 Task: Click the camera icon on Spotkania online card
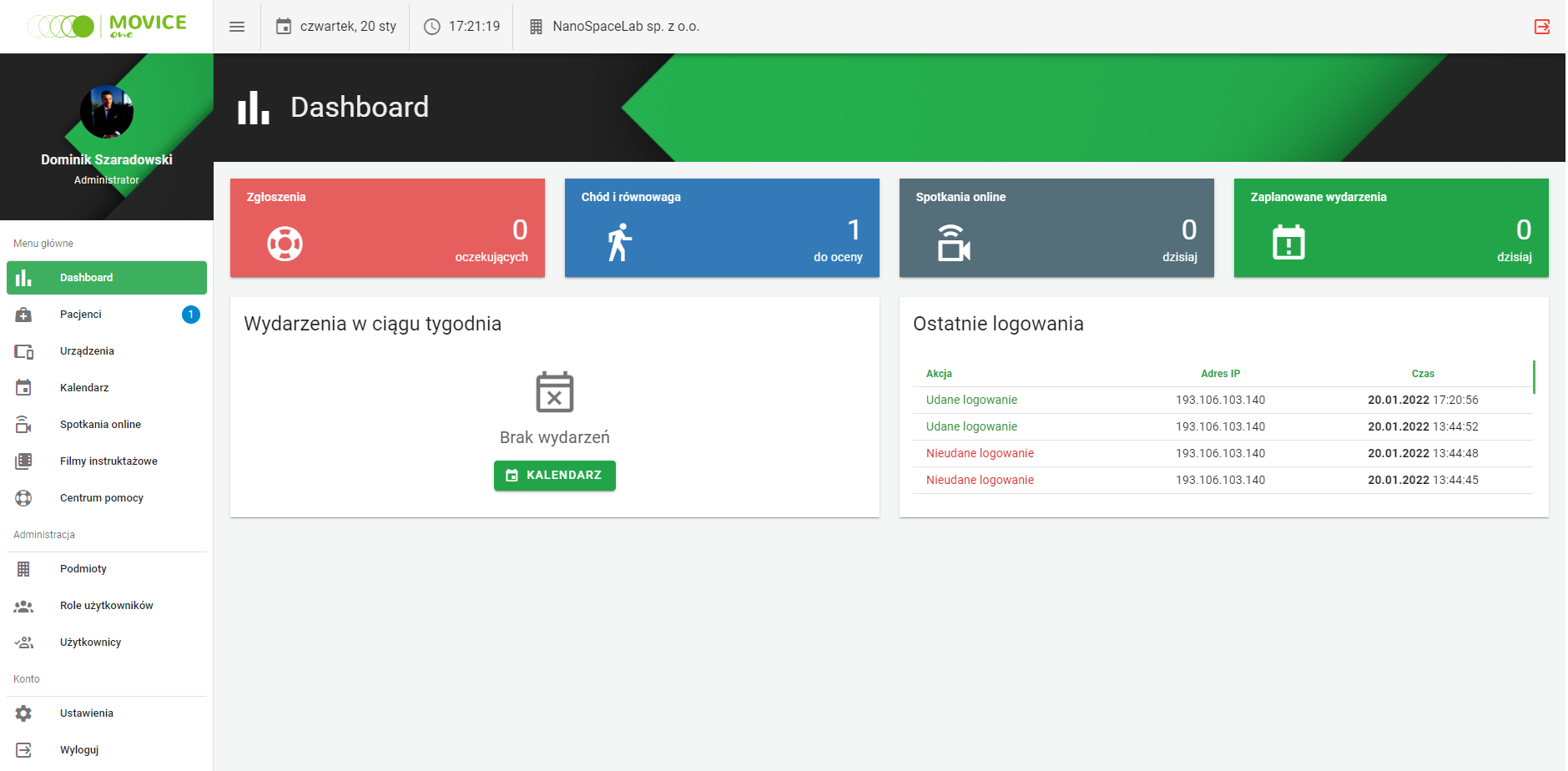[954, 242]
